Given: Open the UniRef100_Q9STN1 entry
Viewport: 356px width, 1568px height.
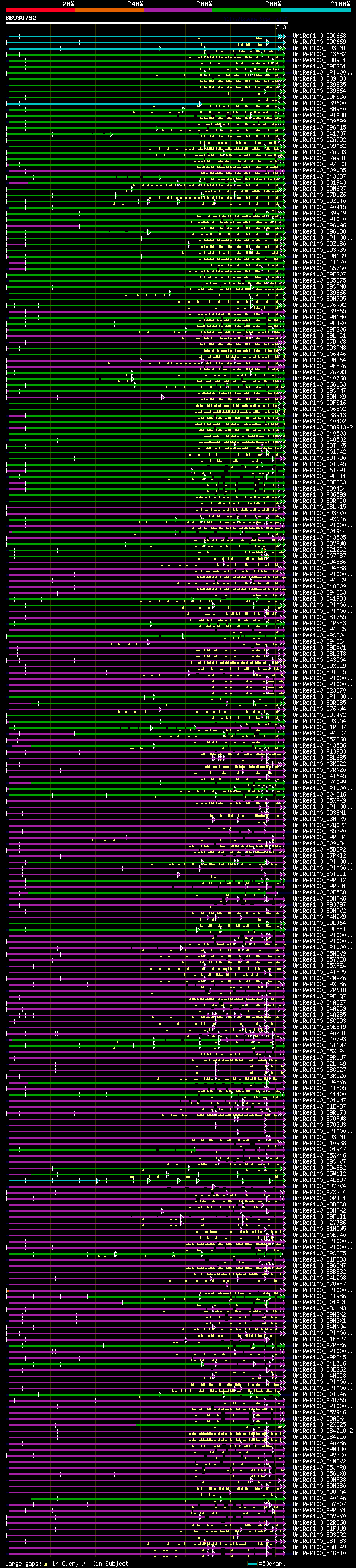Looking at the screenshot, I should [x=319, y=48].
